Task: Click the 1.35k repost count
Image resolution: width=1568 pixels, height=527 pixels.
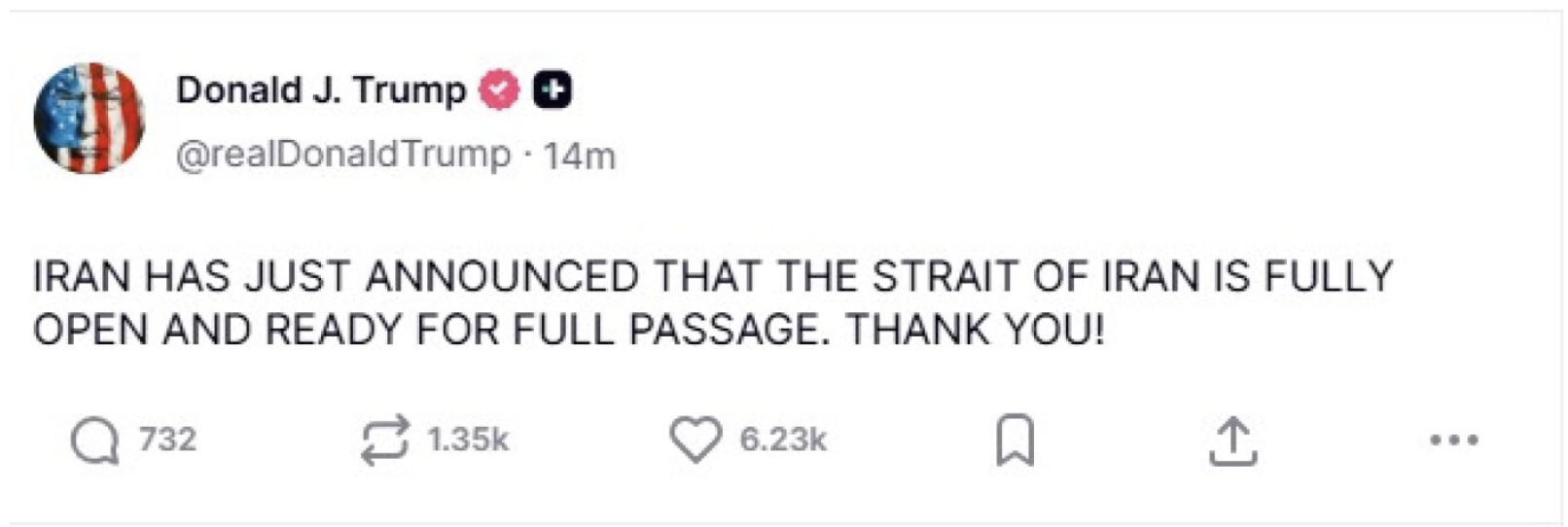Action: (x=468, y=439)
